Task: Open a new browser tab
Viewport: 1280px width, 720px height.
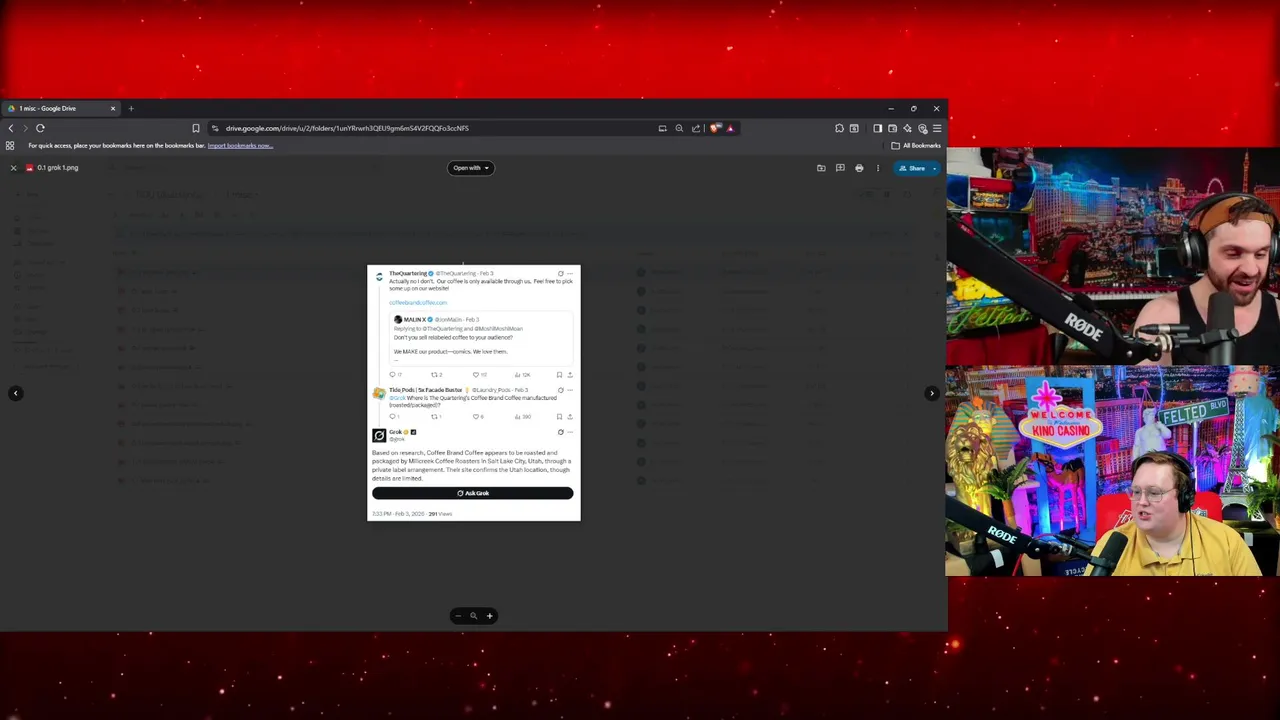Action: pyautogui.click(x=131, y=108)
